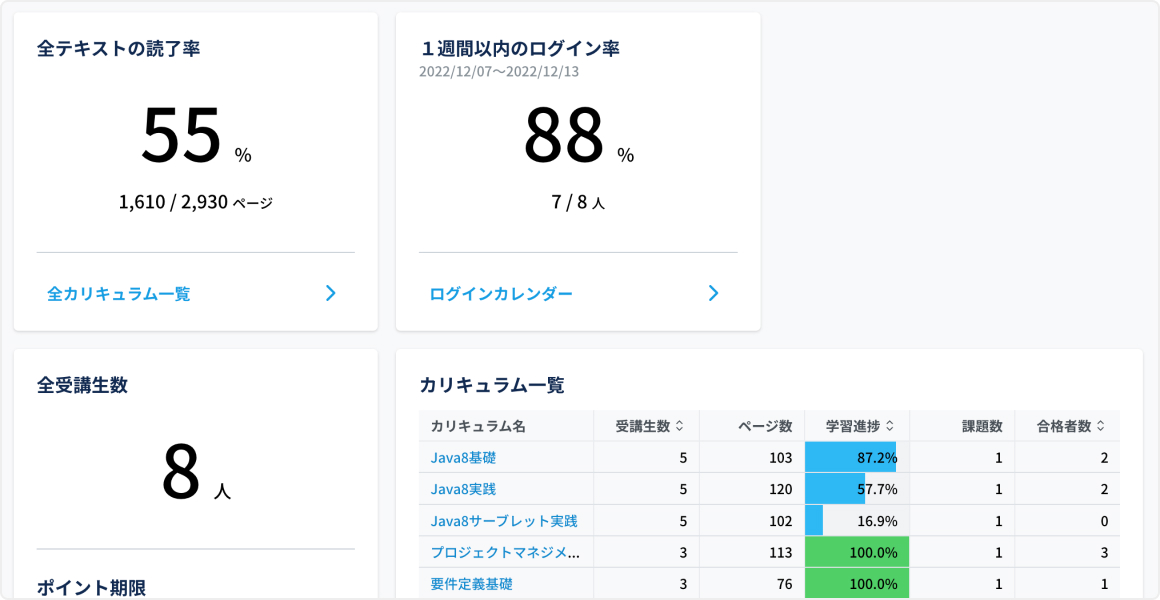Open the ログインカレンダー link
The image size is (1160, 600).
[x=501, y=294]
